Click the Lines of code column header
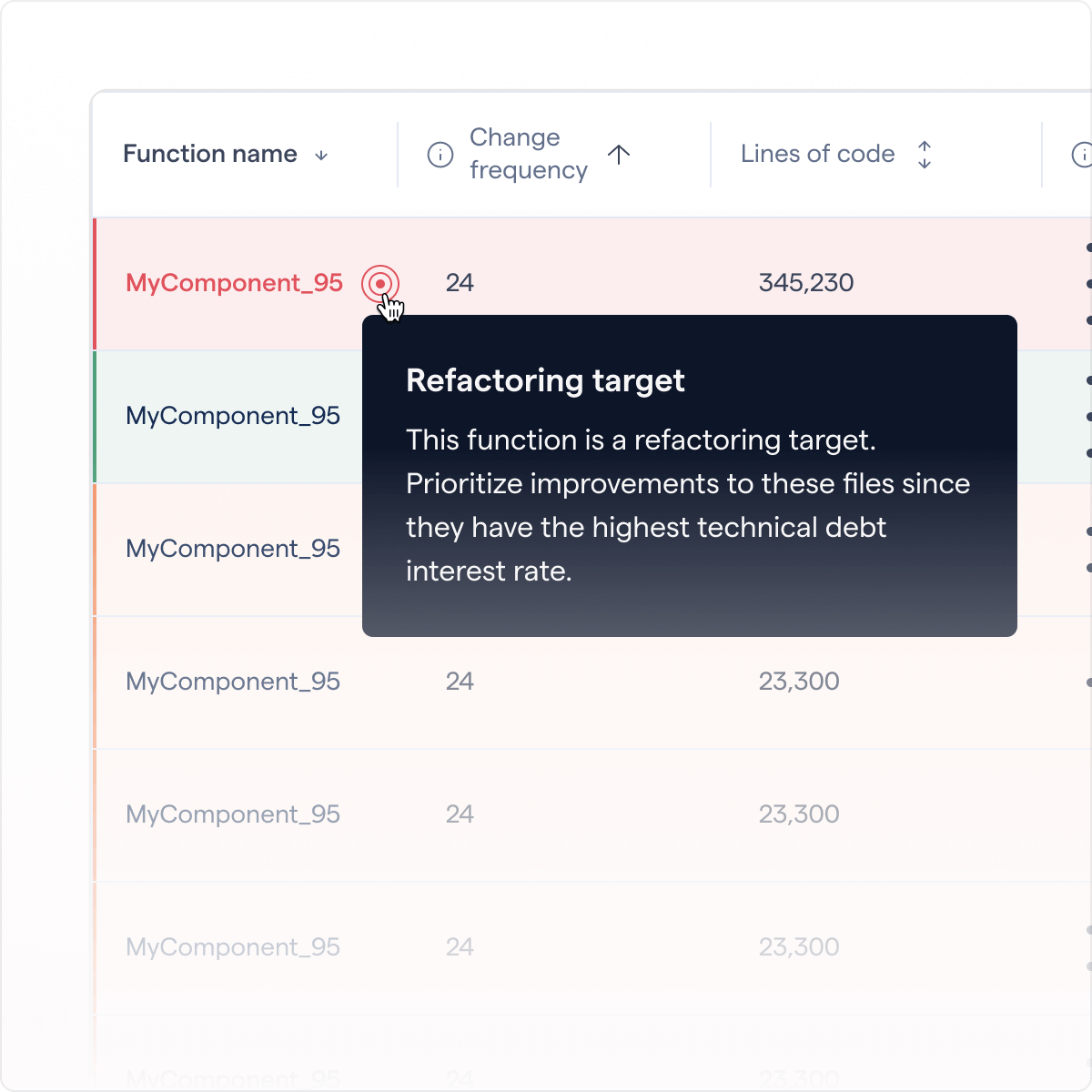This screenshot has height=1092, width=1092. 817,154
